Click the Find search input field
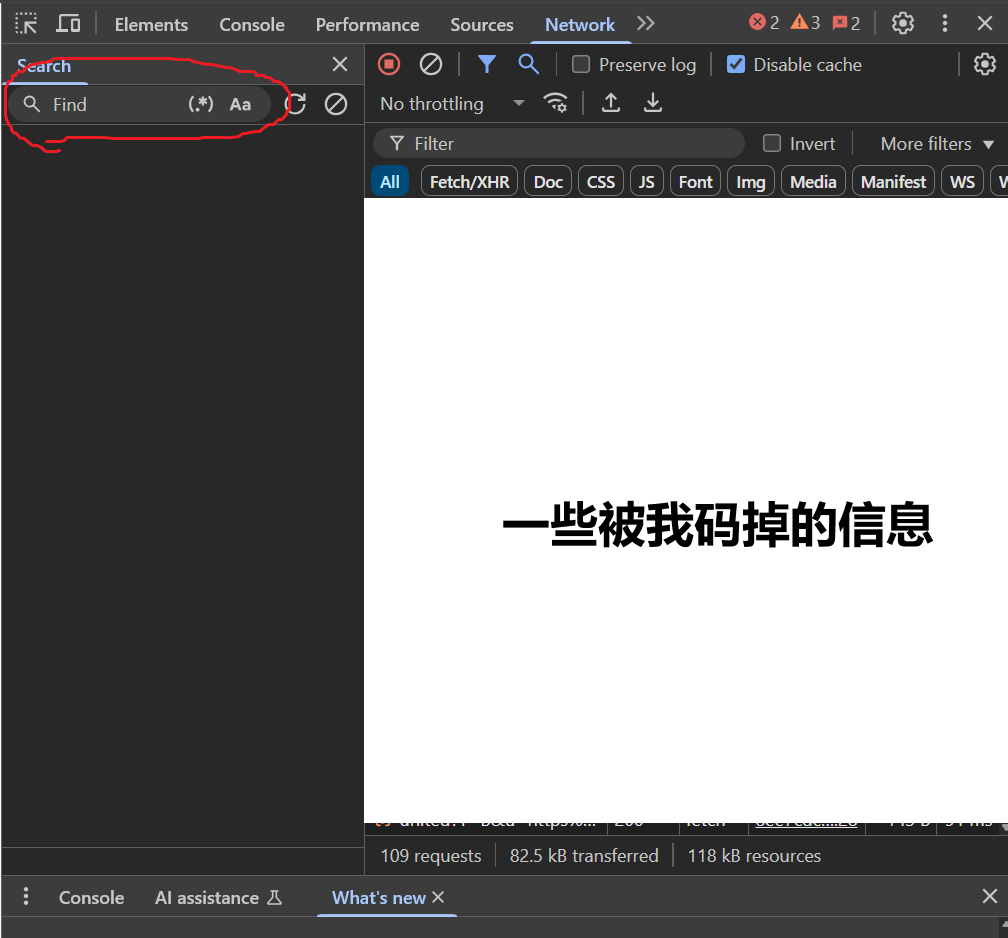The image size is (1008, 938). pyautogui.click(x=115, y=104)
